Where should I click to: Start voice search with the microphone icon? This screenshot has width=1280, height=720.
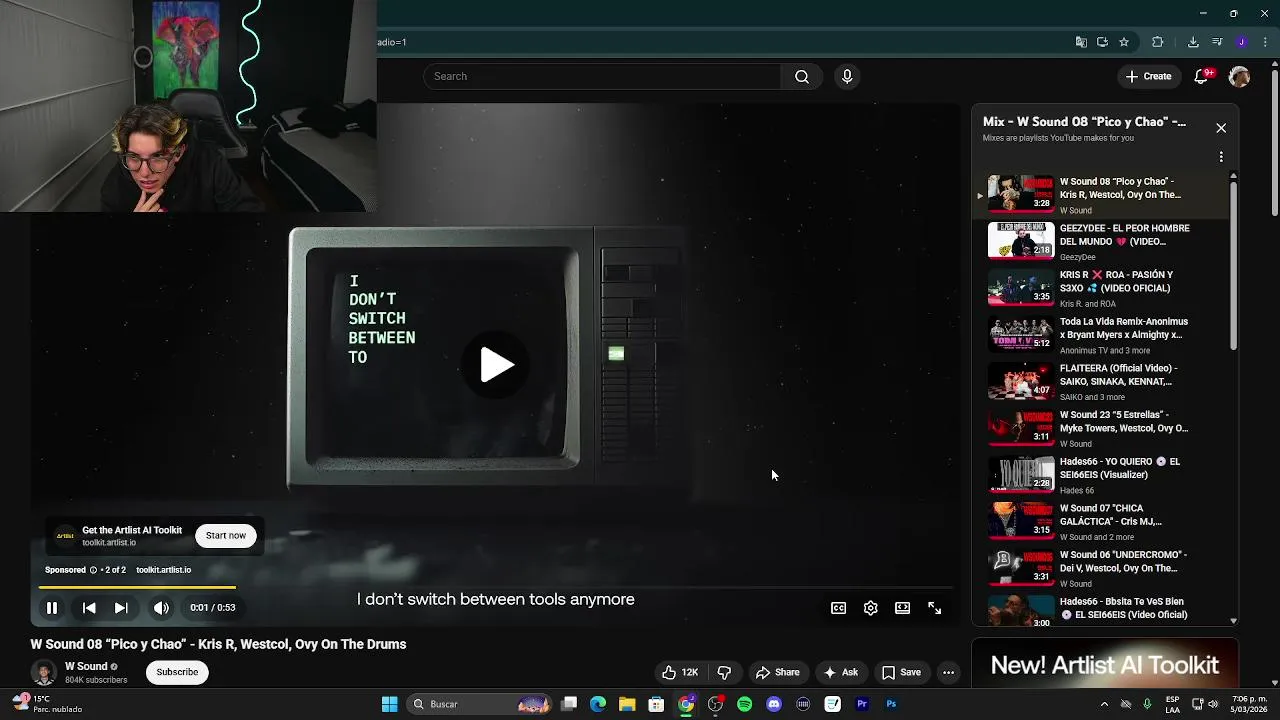pos(847,76)
